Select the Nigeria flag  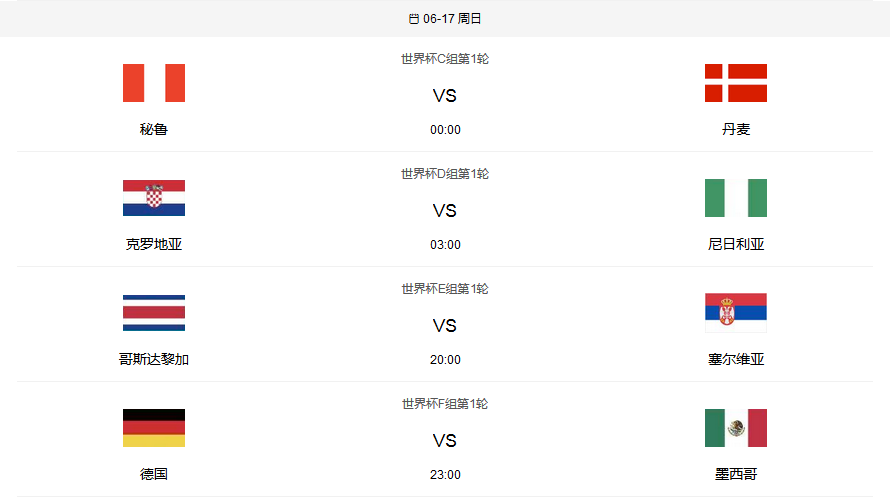[x=735, y=198]
